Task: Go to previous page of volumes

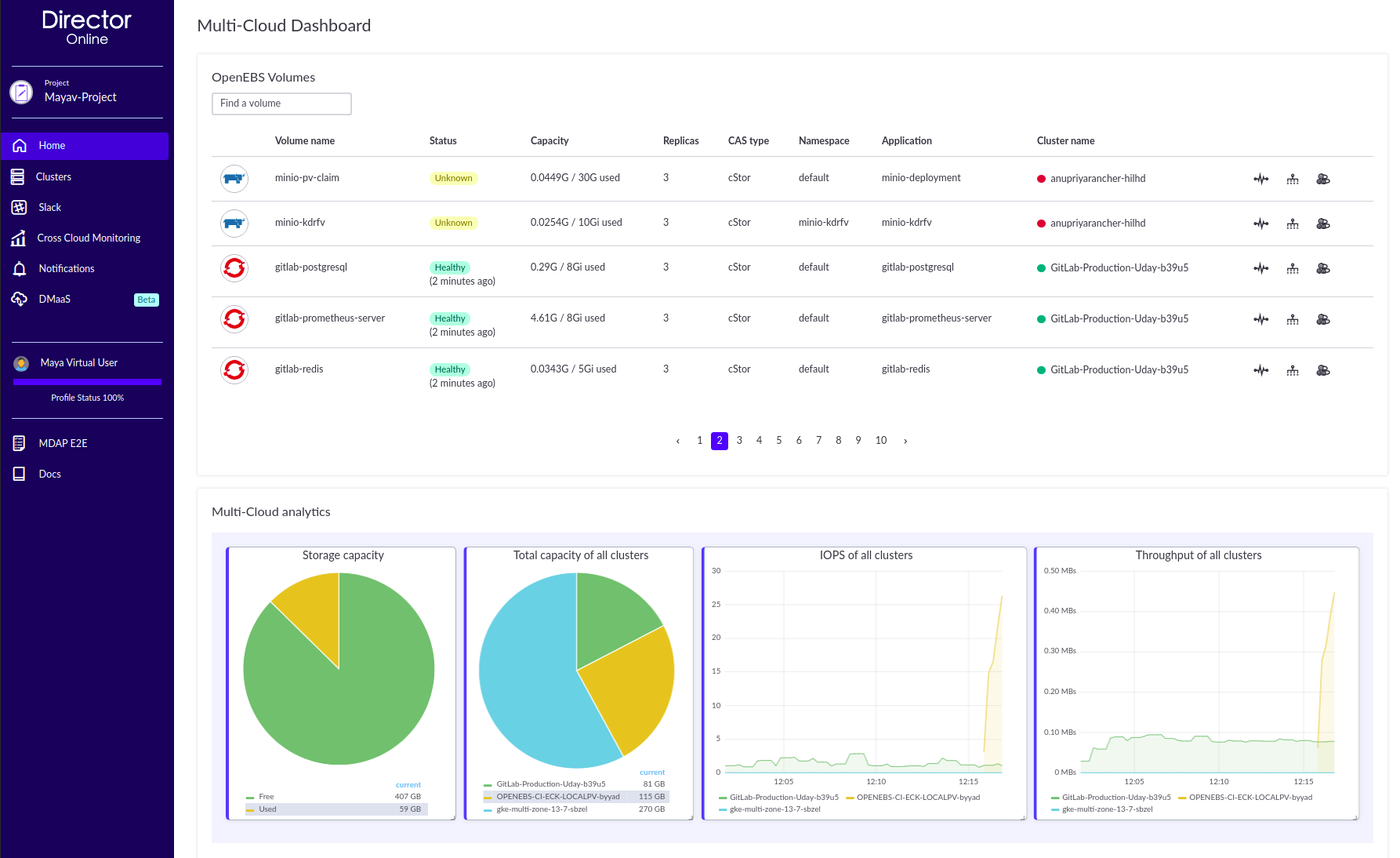Action: (x=678, y=442)
